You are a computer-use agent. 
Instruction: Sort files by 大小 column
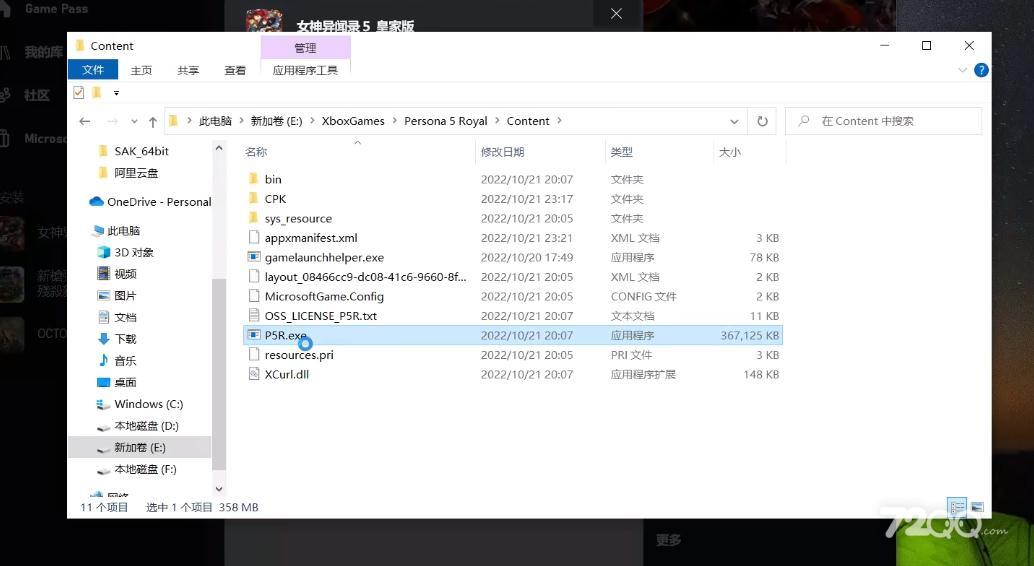pos(729,152)
